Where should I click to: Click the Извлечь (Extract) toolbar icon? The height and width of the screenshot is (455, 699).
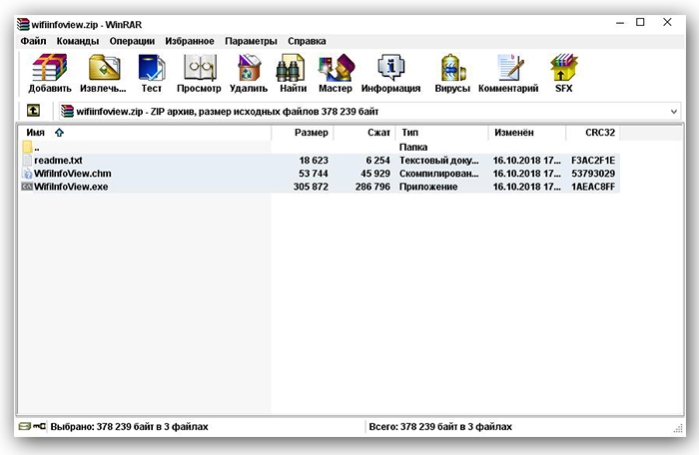click(103, 68)
